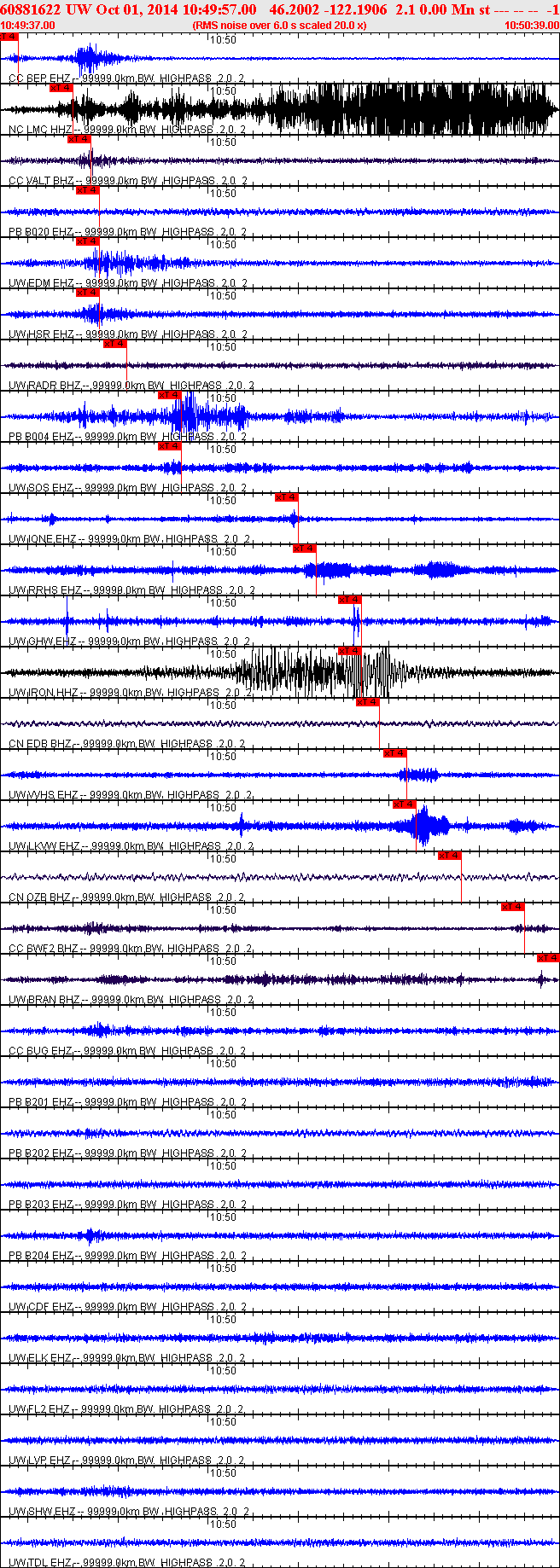Click the start time 10:49:37.00
Screen dimensions: 560x1568
pyautogui.click(x=27, y=26)
